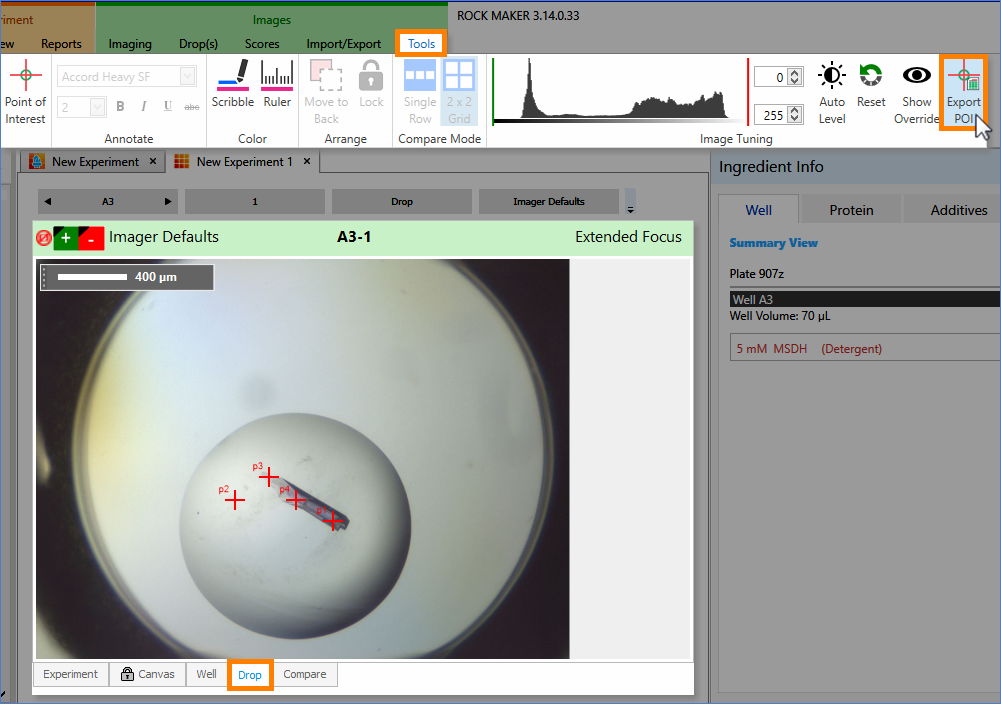
Task: Activate the Scribble drawing tool
Action: pos(232,84)
